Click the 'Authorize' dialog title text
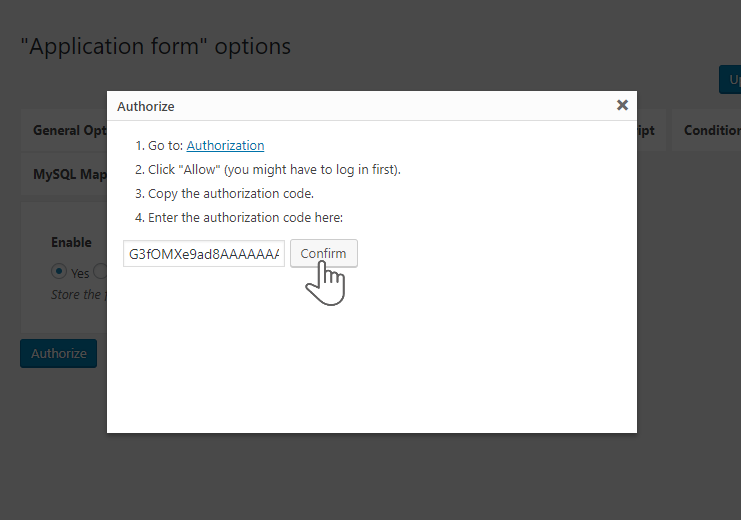741x520 pixels. click(146, 107)
